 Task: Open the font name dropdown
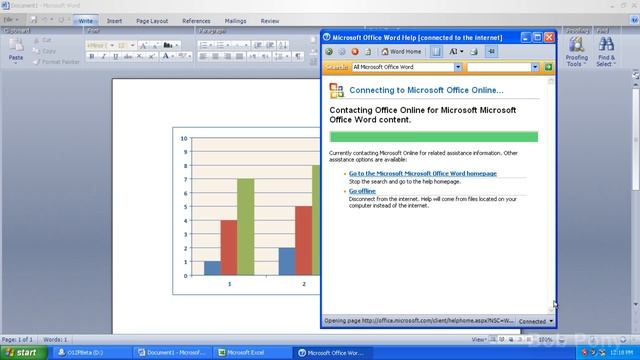[111, 45]
